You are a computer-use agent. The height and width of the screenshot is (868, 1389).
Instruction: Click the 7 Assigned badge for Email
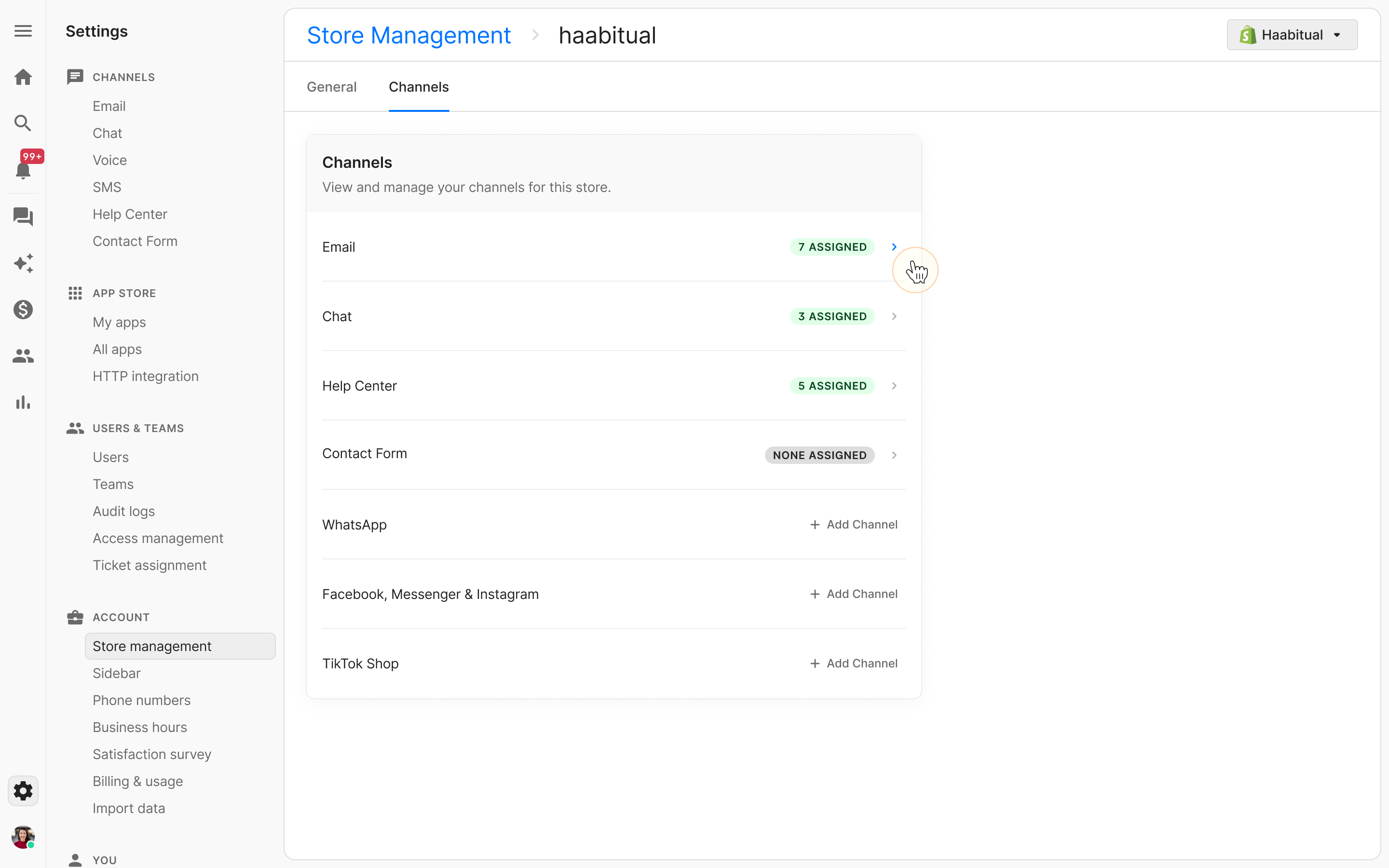(832, 247)
